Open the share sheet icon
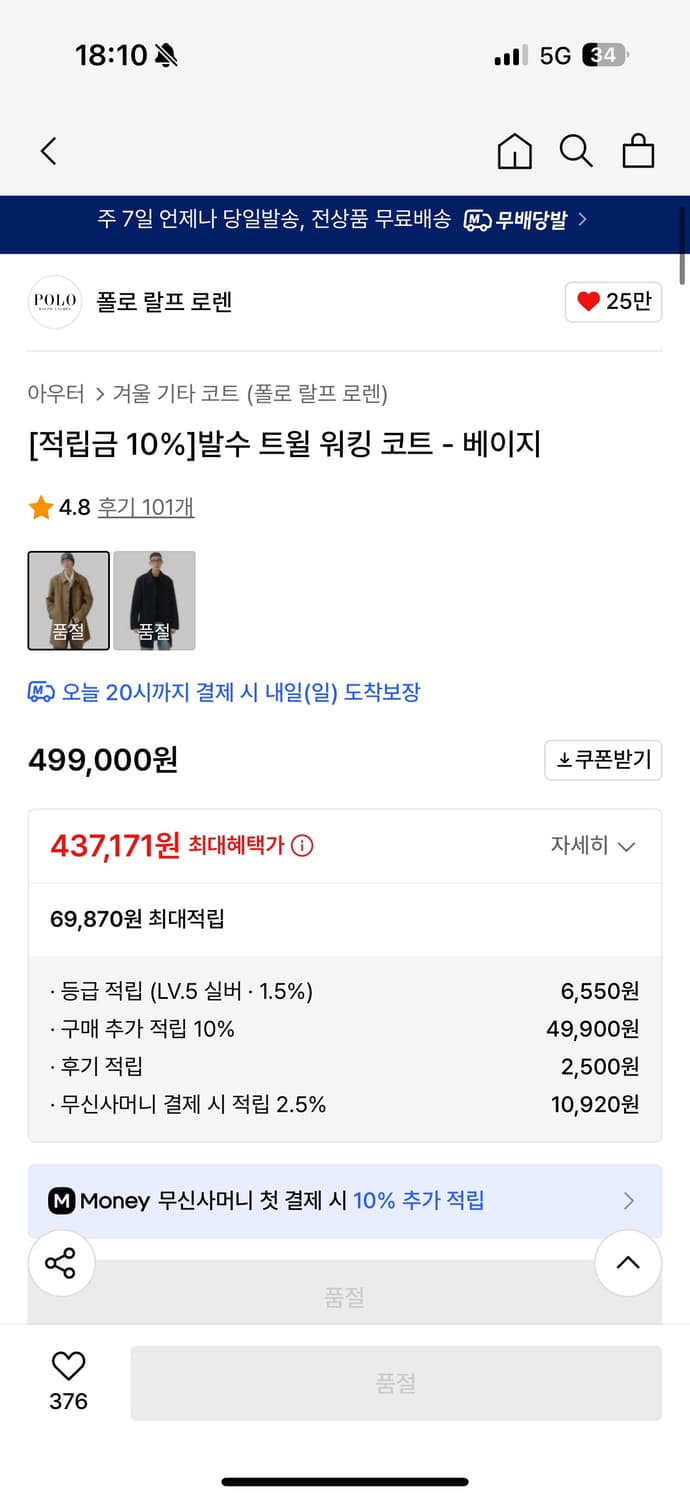The height and width of the screenshot is (1500, 690). (61, 1263)
